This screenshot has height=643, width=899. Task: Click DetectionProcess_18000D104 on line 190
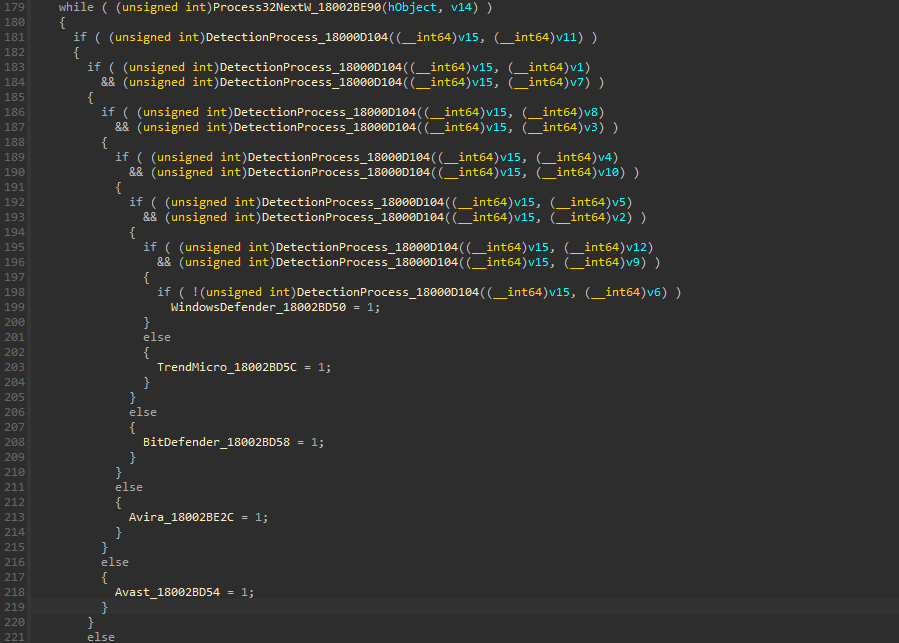339,173
